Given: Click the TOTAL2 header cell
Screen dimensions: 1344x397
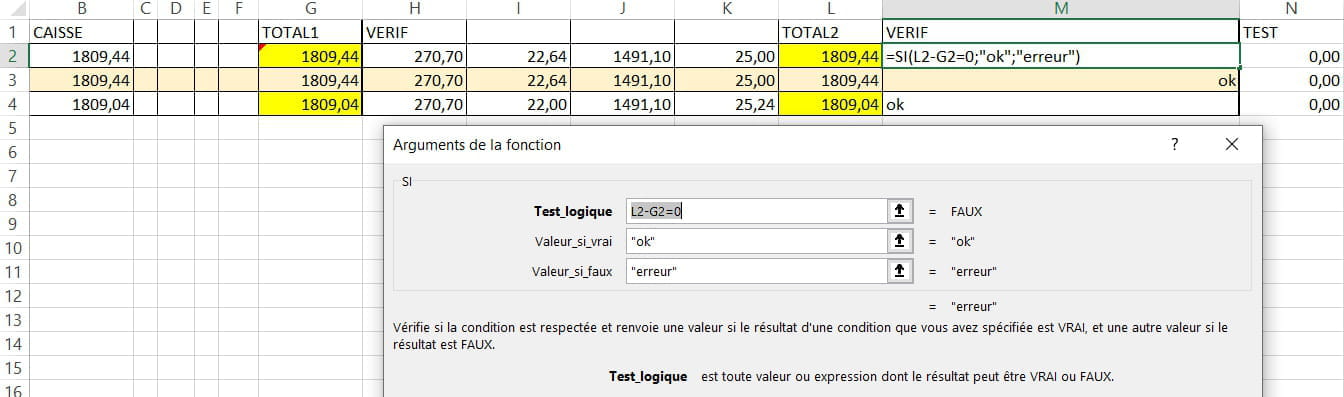Looking at the screenshot, I should [x=830, y=32].
